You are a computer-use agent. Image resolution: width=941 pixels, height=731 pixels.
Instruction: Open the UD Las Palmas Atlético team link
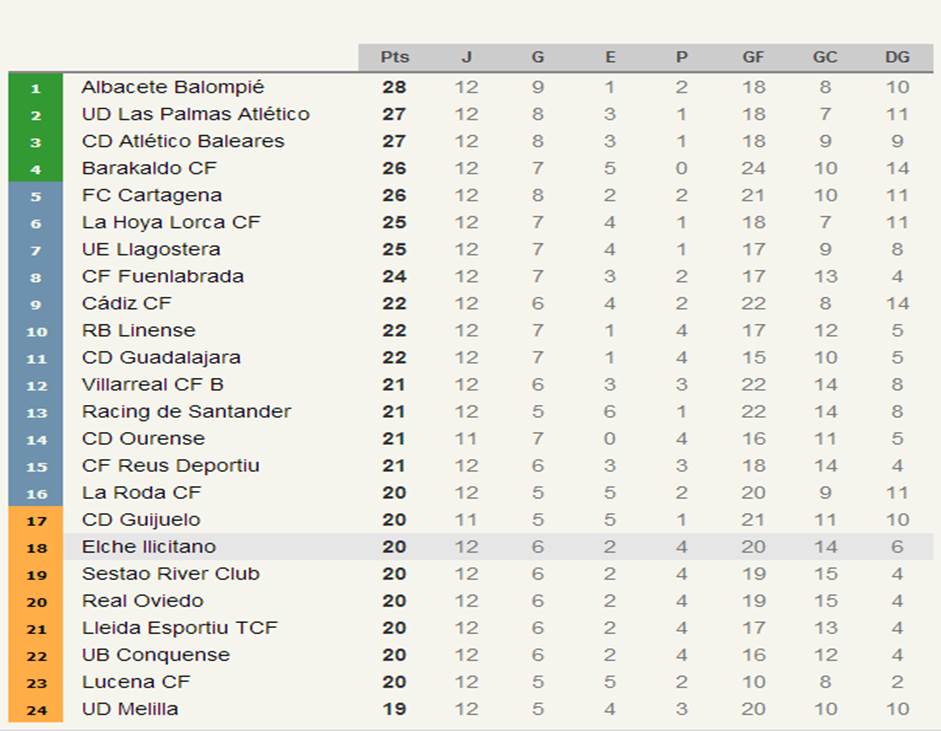click(x=195, y=114)
